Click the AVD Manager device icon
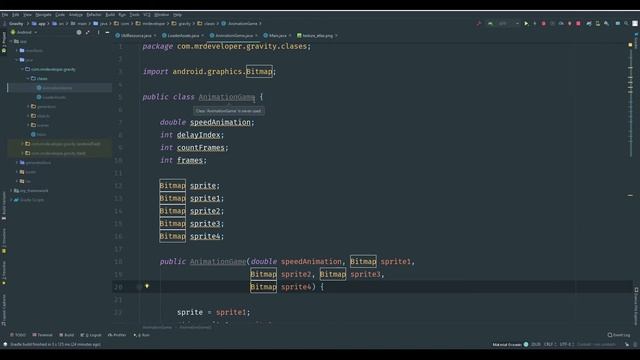 pos(598,24)
